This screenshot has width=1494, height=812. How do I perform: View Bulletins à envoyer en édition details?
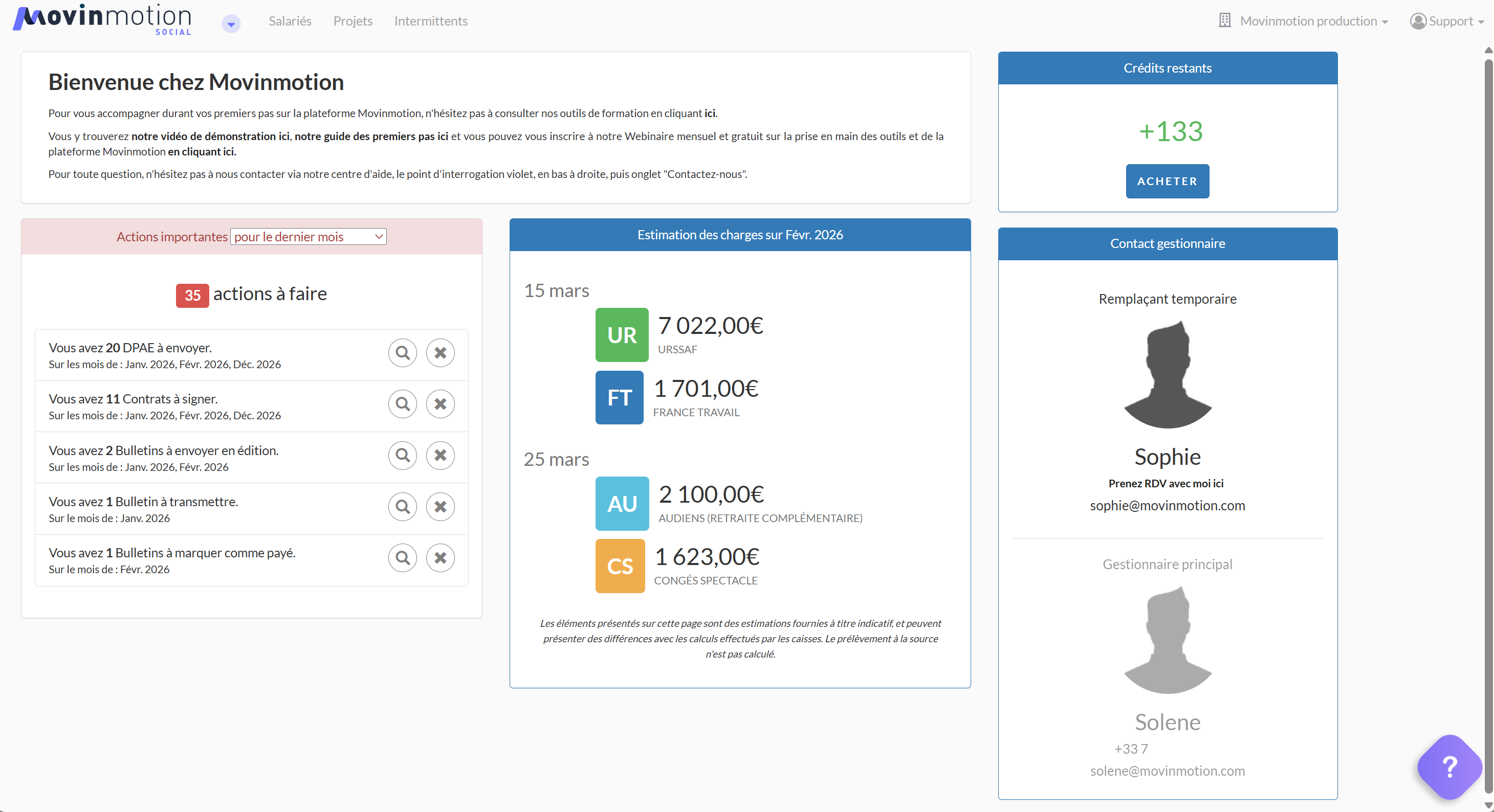[403, 455]
